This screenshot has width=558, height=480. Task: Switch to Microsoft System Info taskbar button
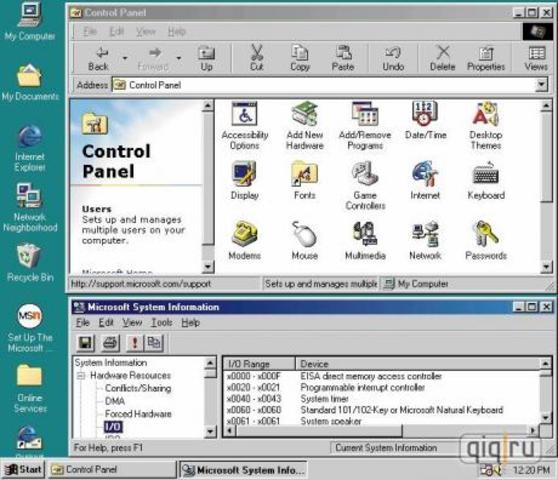tap(243, 470)
